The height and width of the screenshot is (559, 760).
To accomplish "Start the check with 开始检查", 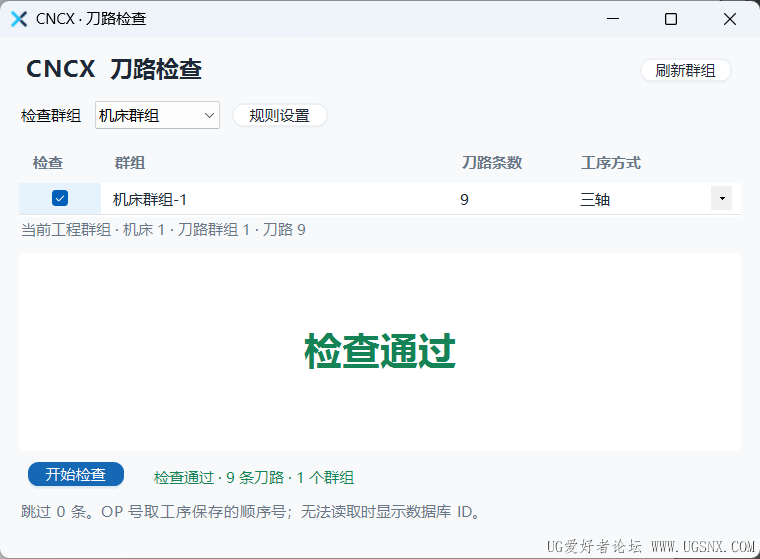I will 76,474.
